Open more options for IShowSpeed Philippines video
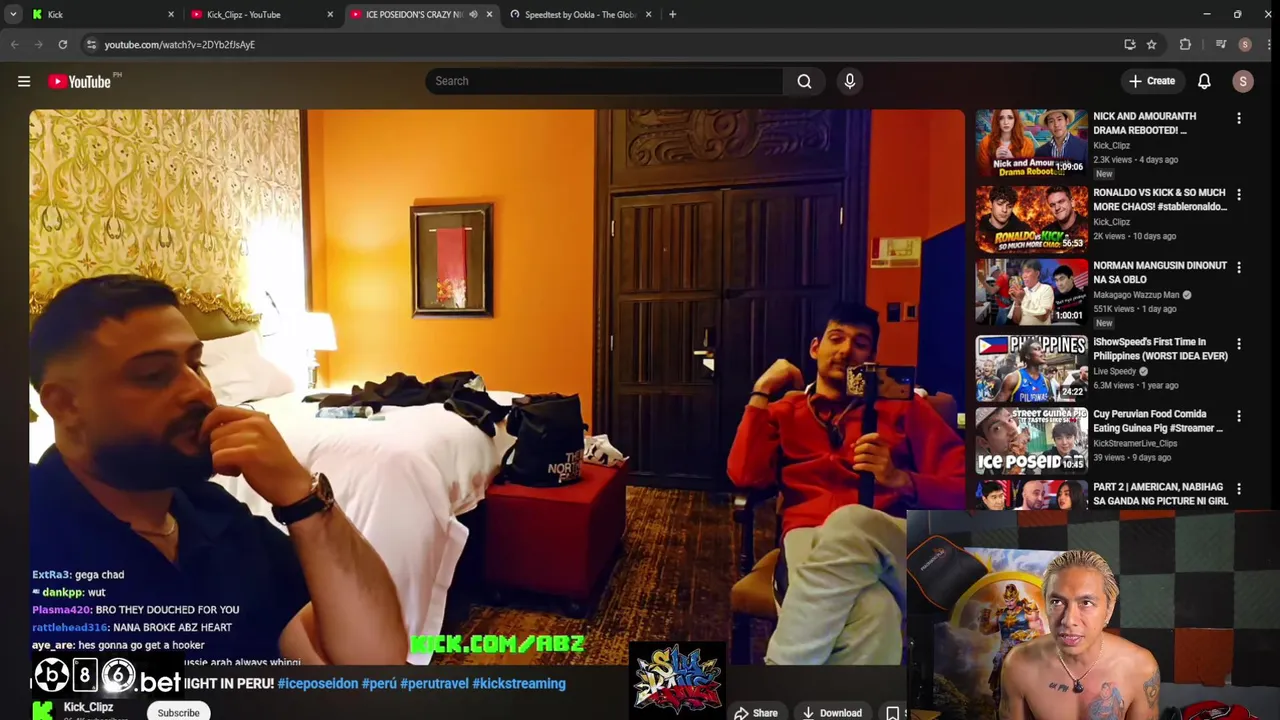 point(1239,343)
